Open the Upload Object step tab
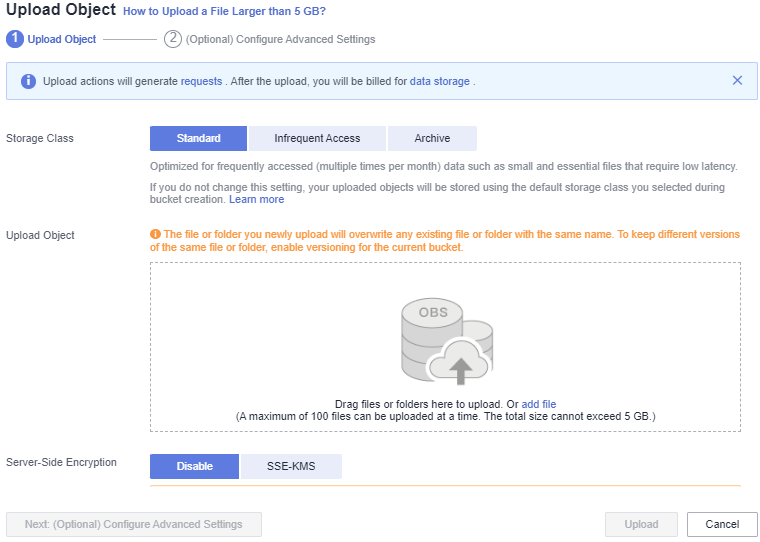The height and width of the screenshot is (542, 760). click(x=62, y=40)
